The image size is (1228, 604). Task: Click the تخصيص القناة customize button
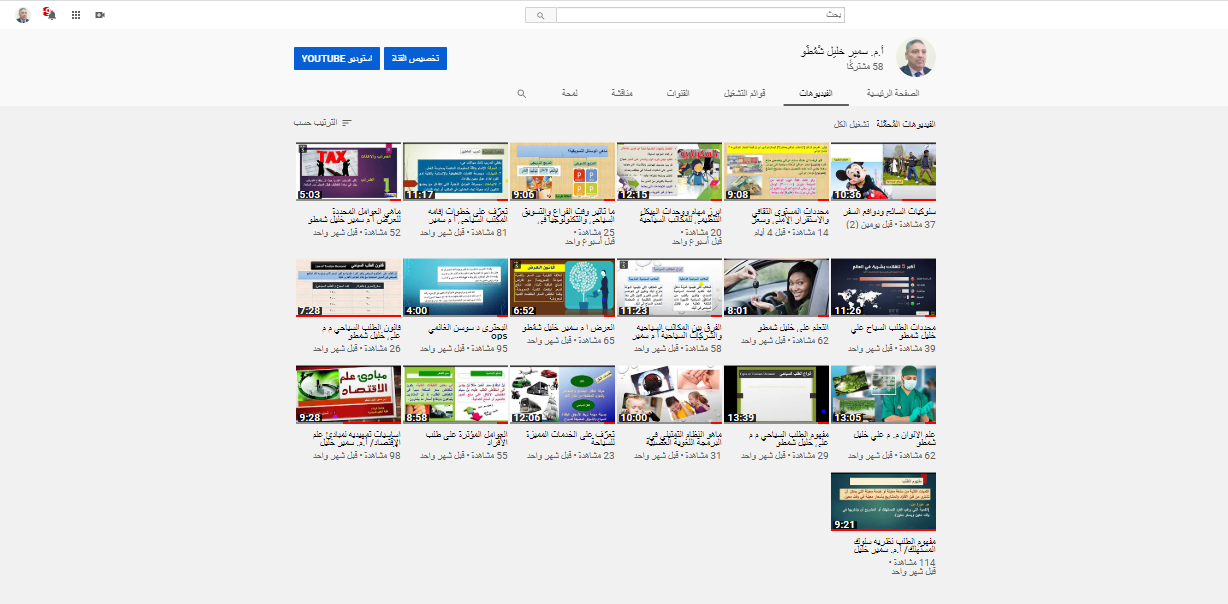pos(415,58)
